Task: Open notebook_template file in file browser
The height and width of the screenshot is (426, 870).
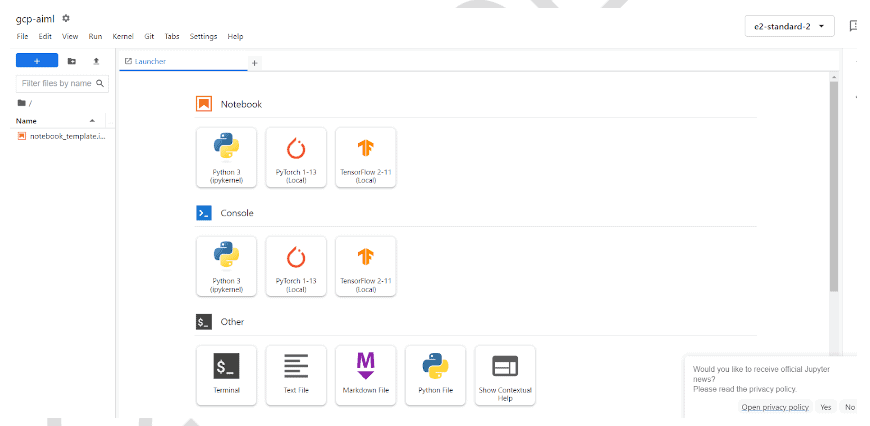Action: 66,135
